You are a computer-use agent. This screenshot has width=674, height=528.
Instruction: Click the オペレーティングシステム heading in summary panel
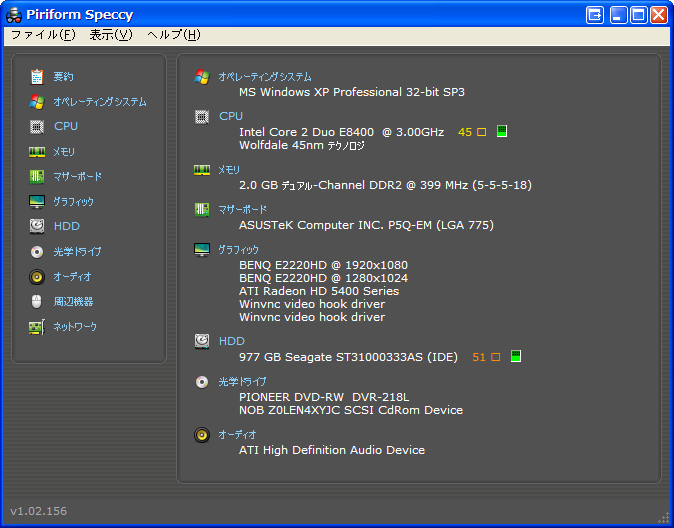point(265,77)
